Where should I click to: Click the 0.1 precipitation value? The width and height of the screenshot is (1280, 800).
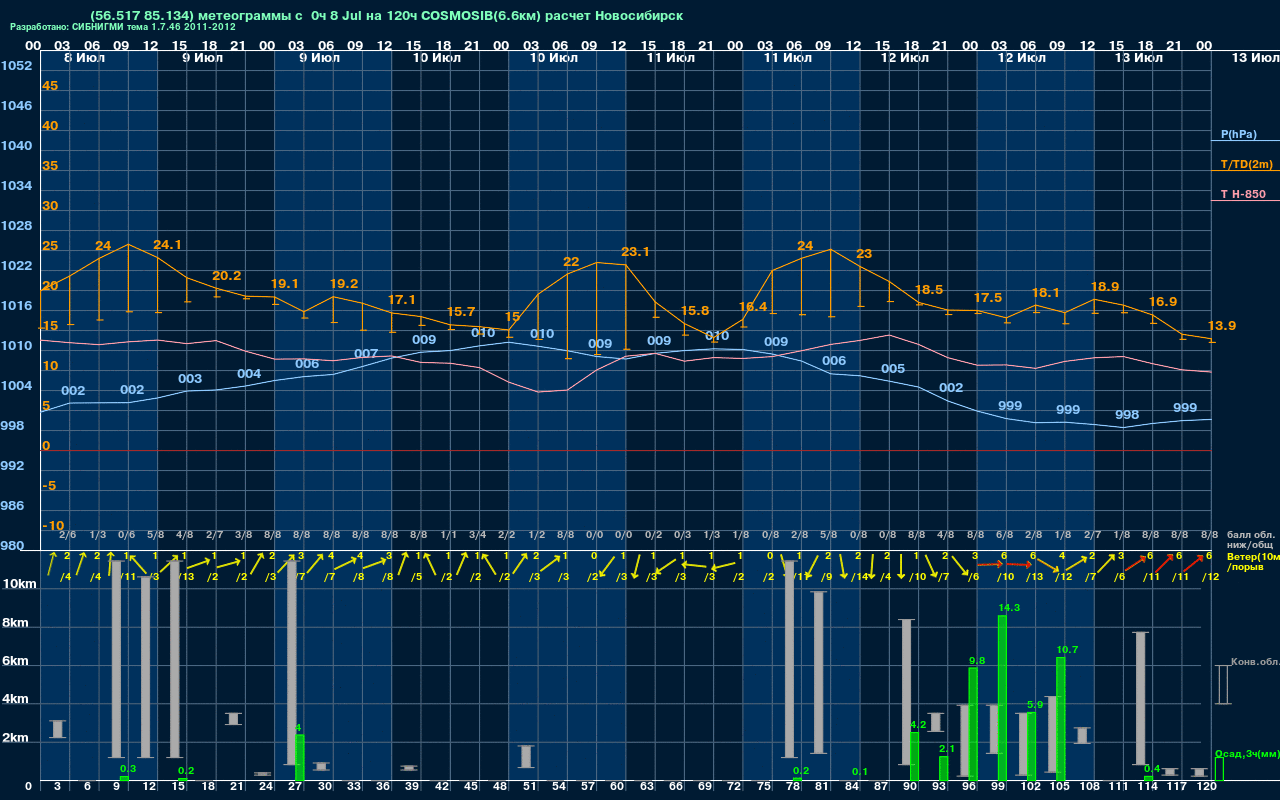click(x=860, y=772)
